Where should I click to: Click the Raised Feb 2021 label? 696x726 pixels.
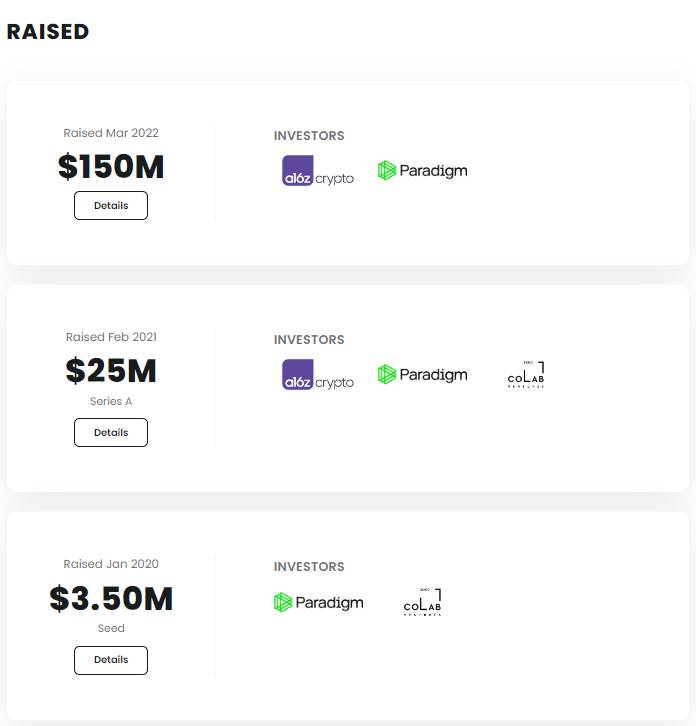coord(111,337)
